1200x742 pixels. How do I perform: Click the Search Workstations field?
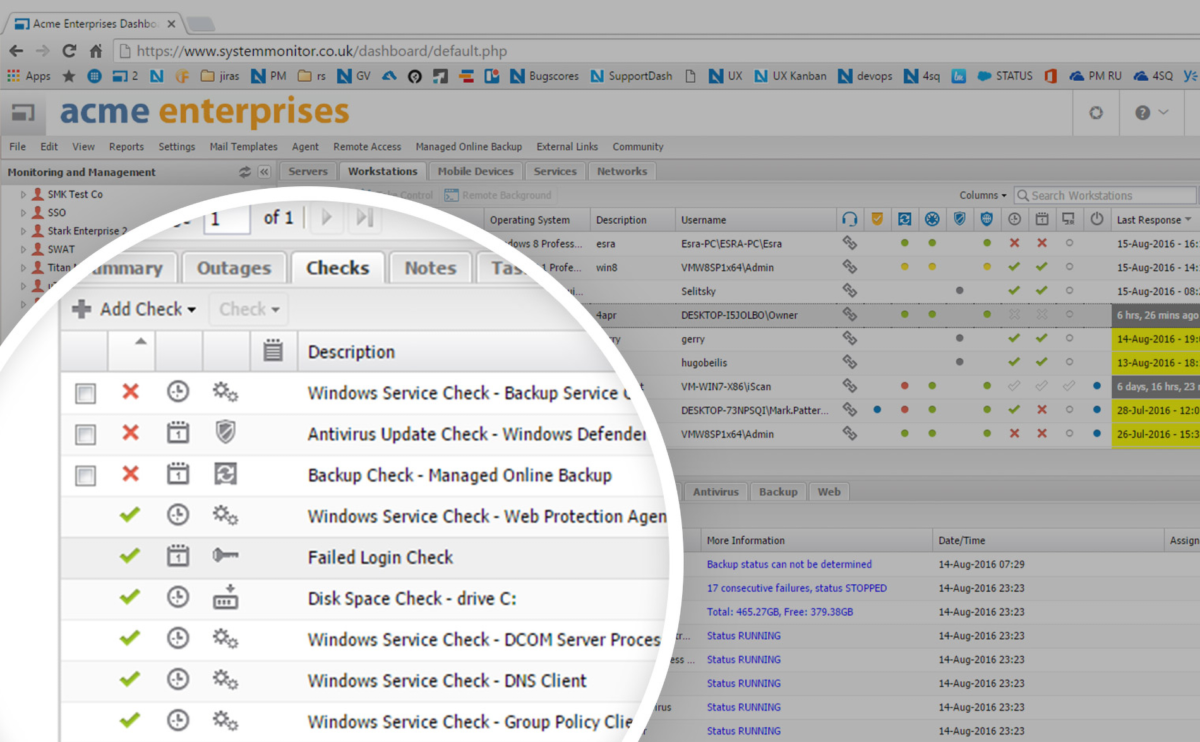(x=1105, y=195)
